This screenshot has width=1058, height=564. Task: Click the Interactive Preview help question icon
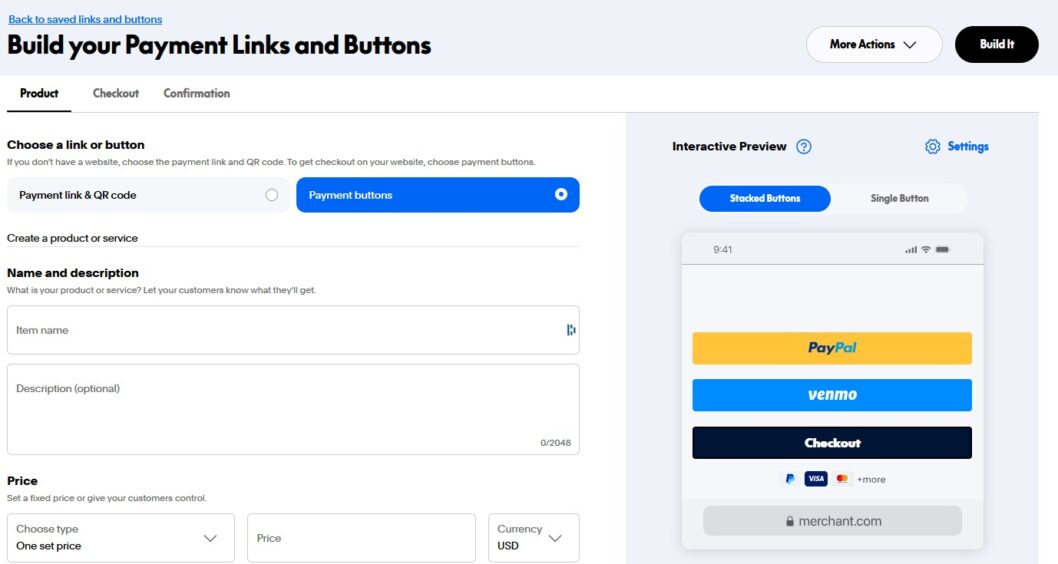[x=804, y=147]
